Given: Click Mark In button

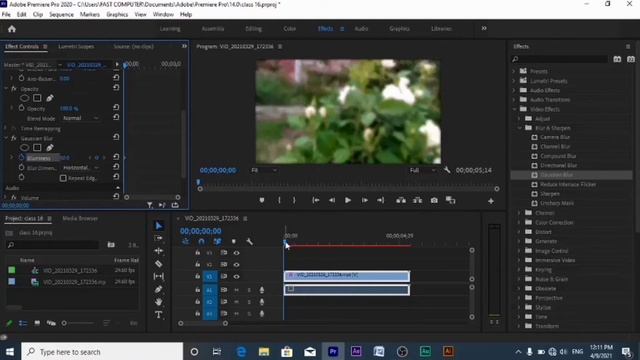Looking at the screenshot, I should [279, 200].
